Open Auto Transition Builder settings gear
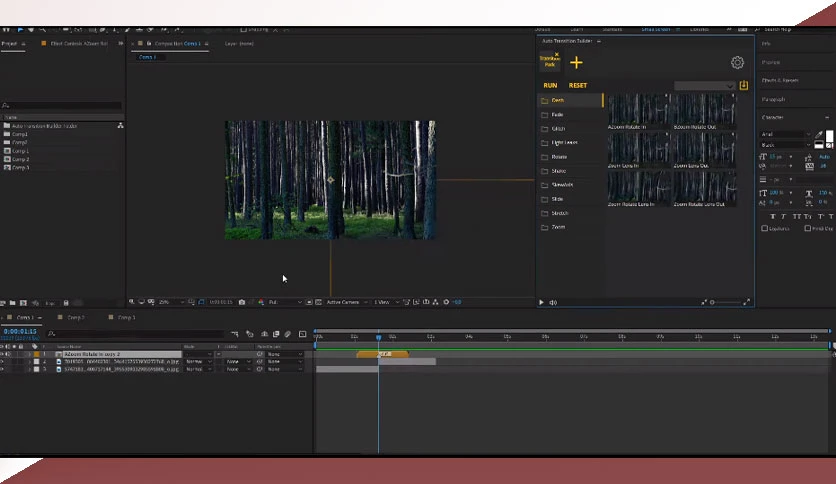Screen dimensions: 836x484 tap(737, 62)
